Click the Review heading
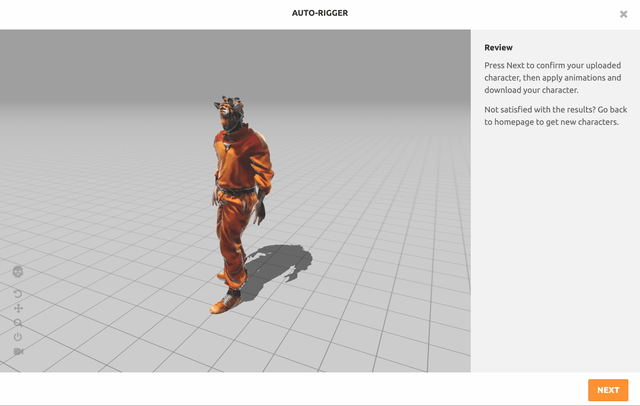The image size is (640, 406). 498,47
